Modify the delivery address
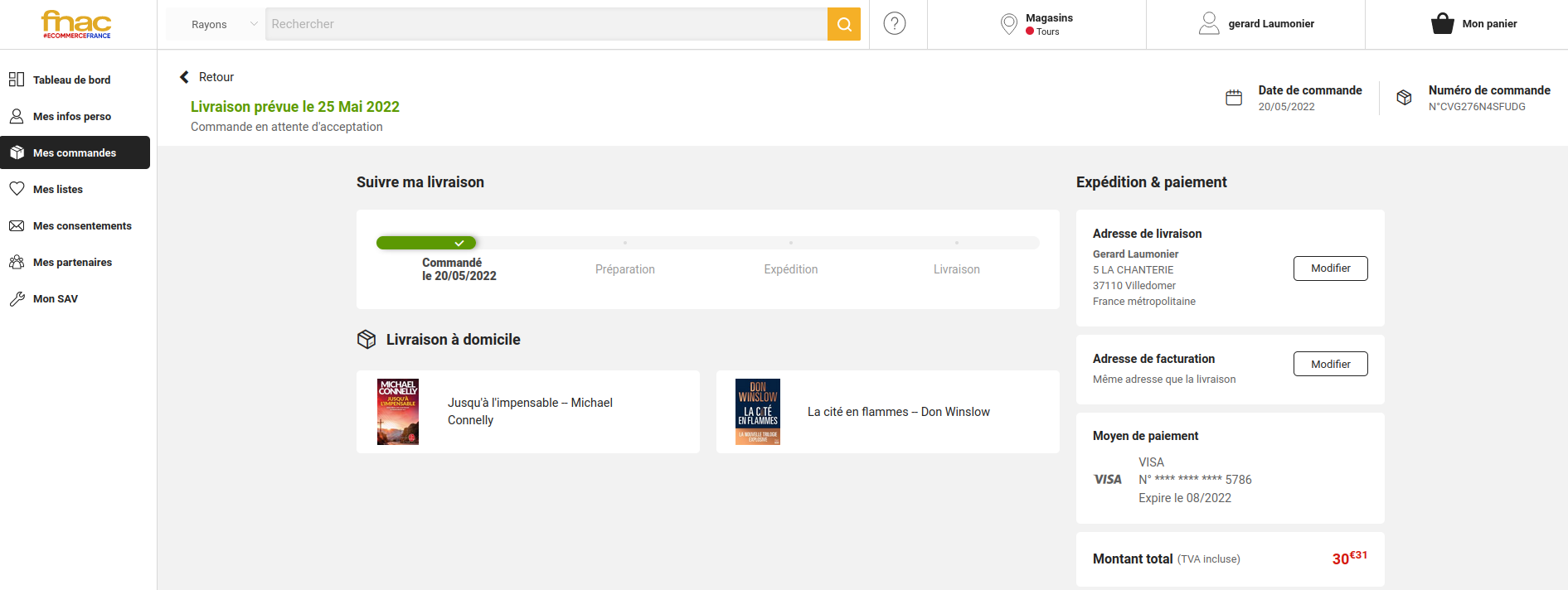The image size is (1568, 590). coord(1330,268)
